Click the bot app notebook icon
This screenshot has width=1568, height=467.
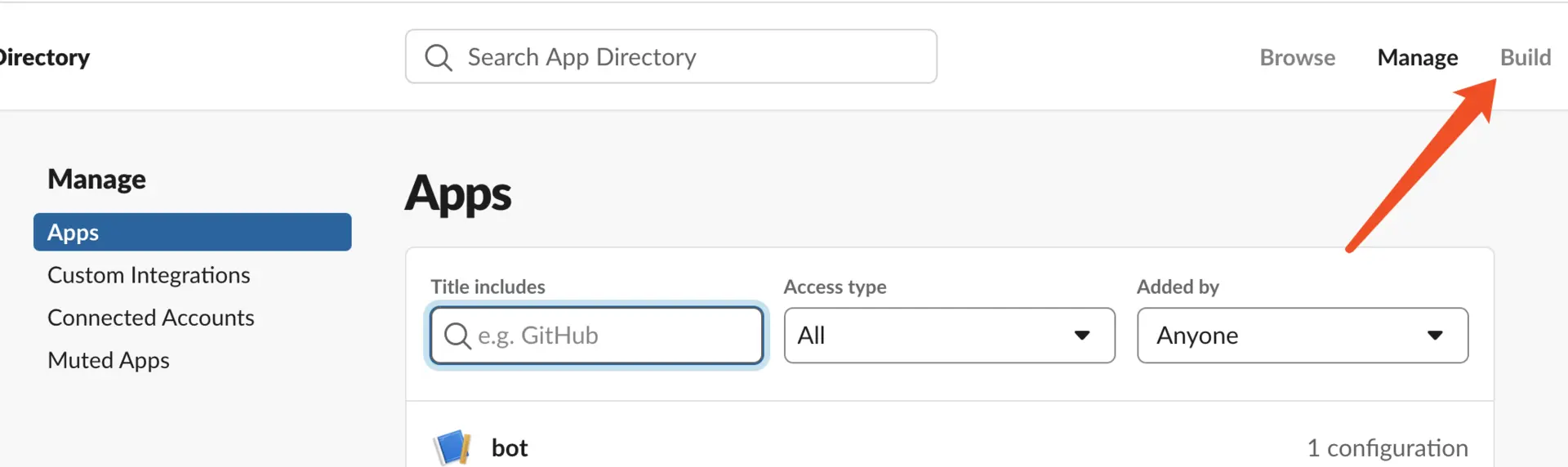(x=452, y=447)
